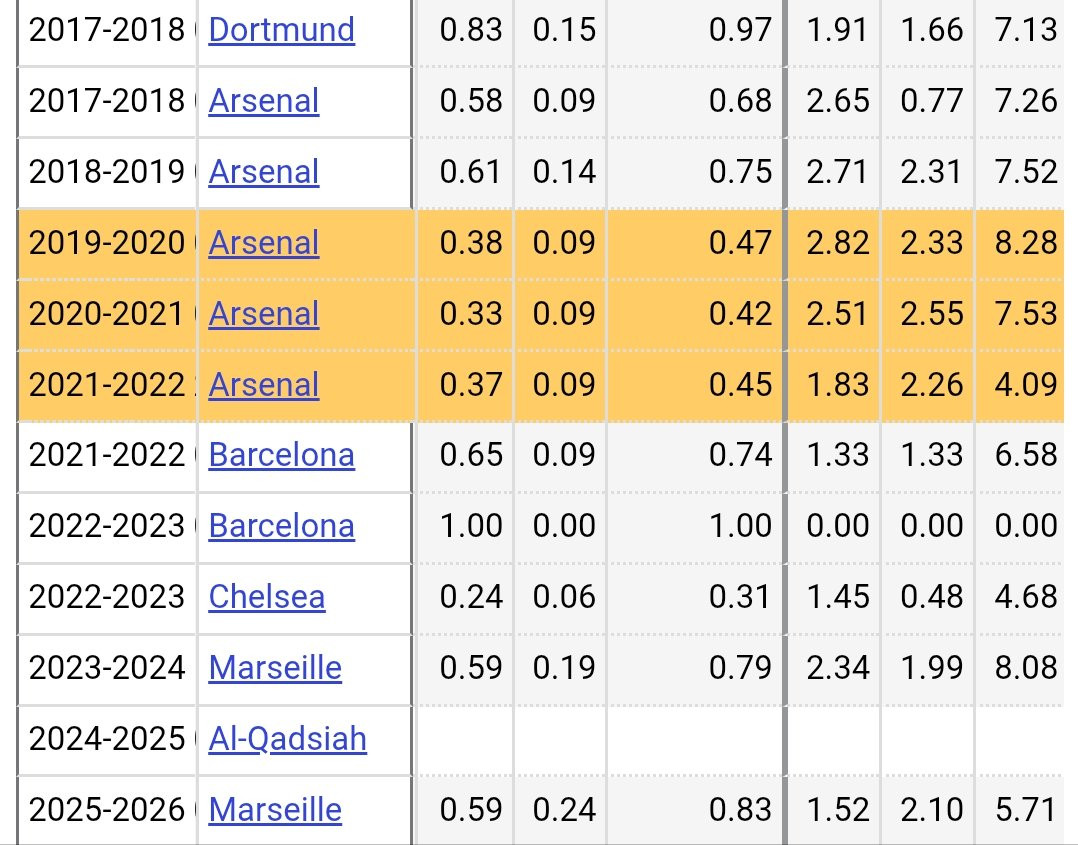1078x845 pixels.
Task: Select the 4.09 value in highlighted row
Action: [x=1026, y=385]
